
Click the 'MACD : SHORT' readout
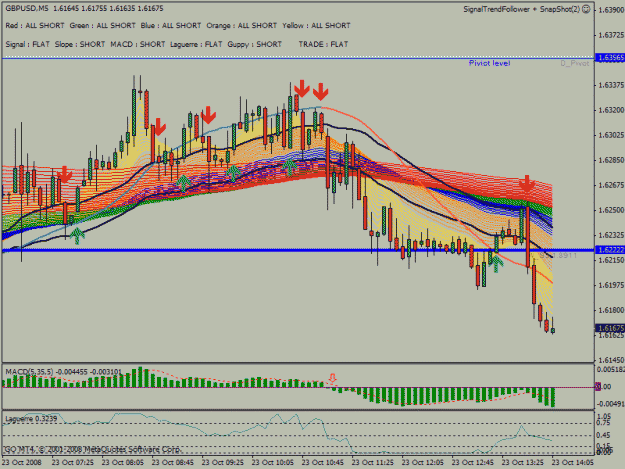138,44
